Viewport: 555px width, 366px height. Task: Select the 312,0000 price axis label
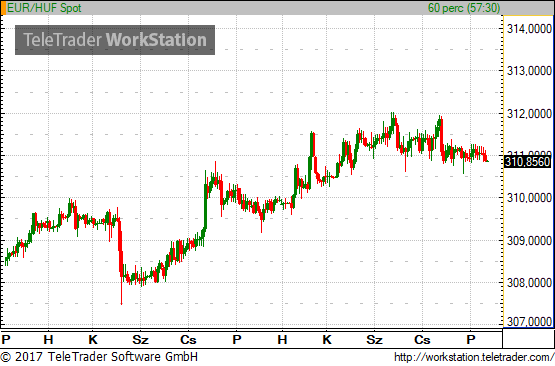529,114
